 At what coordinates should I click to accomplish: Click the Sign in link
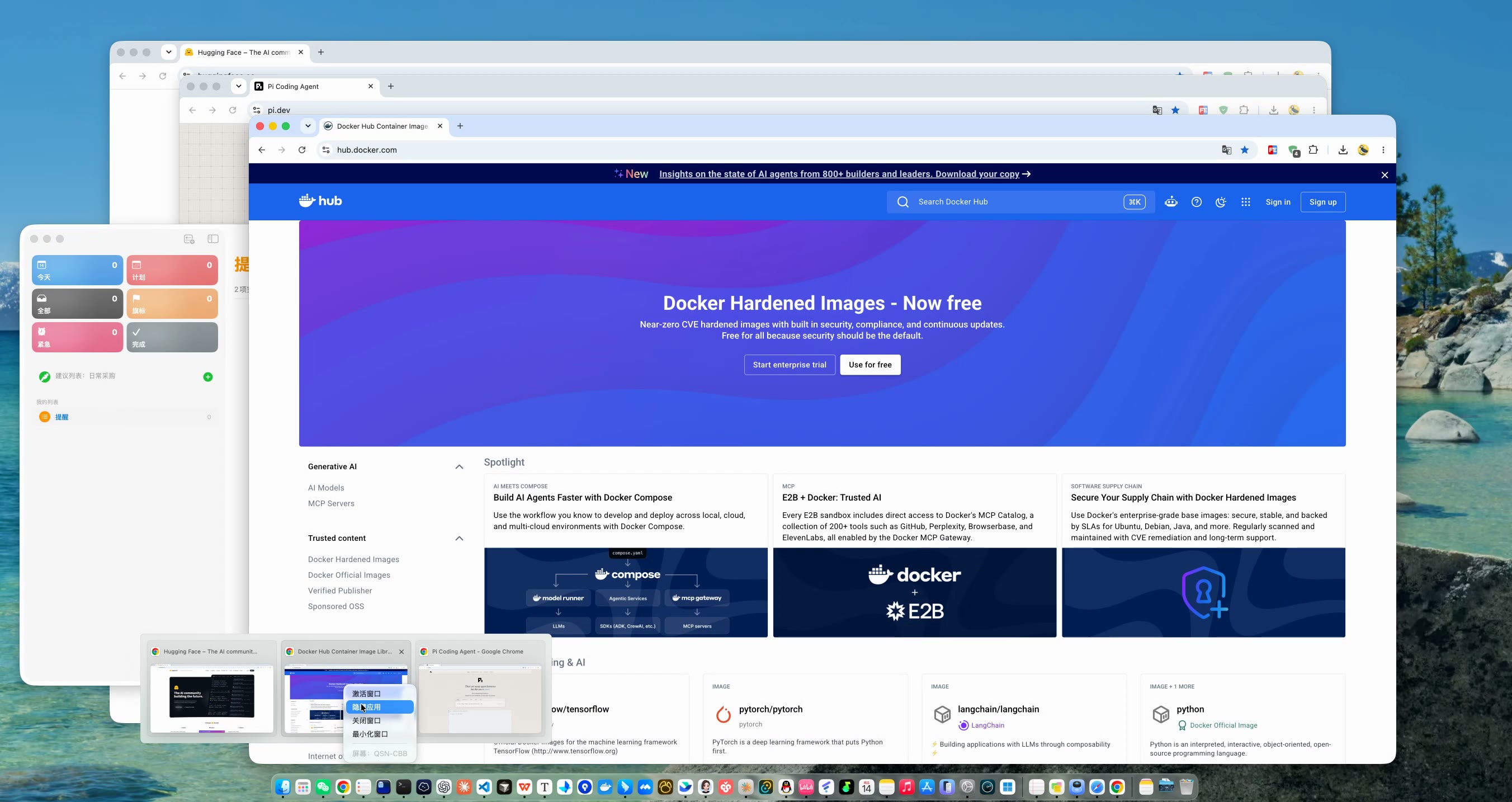1278,202
